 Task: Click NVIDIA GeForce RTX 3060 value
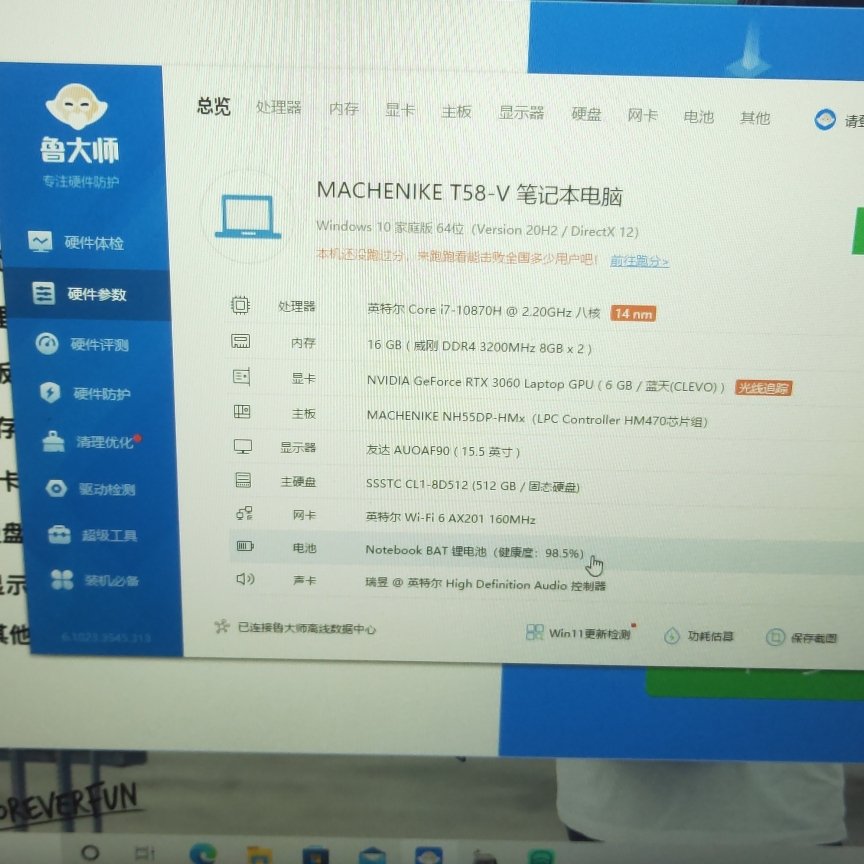(x=545, y=384)
